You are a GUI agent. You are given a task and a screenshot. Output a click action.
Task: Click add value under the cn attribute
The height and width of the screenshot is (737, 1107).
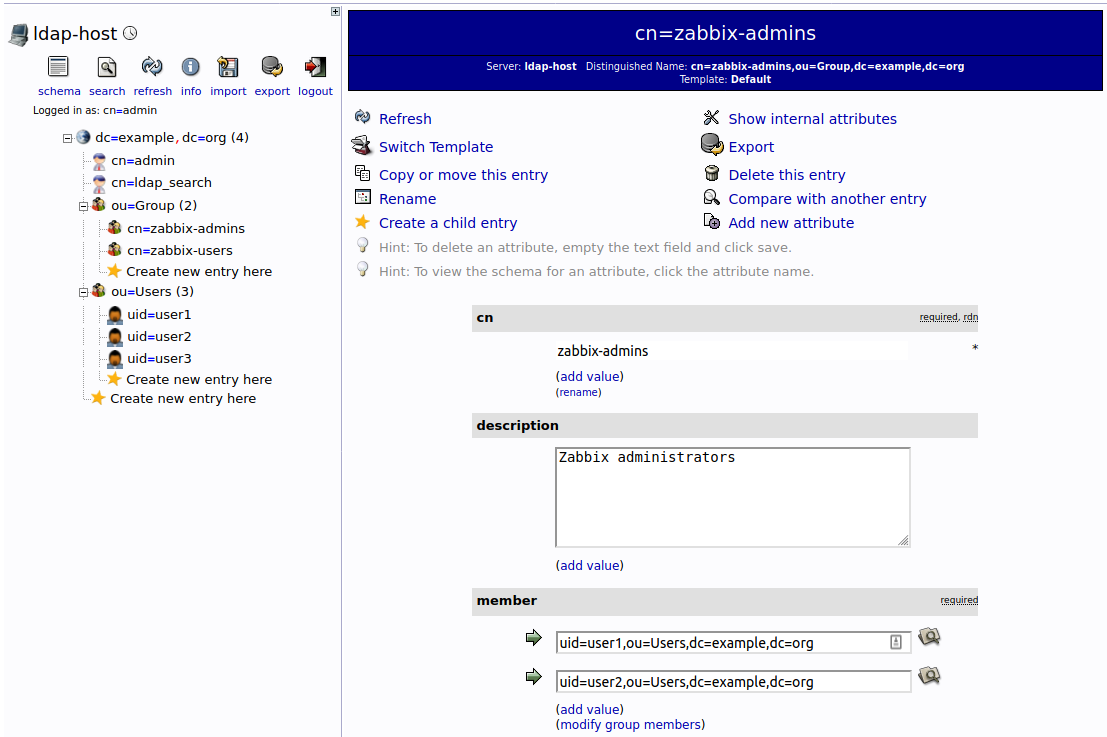(590, 376)
